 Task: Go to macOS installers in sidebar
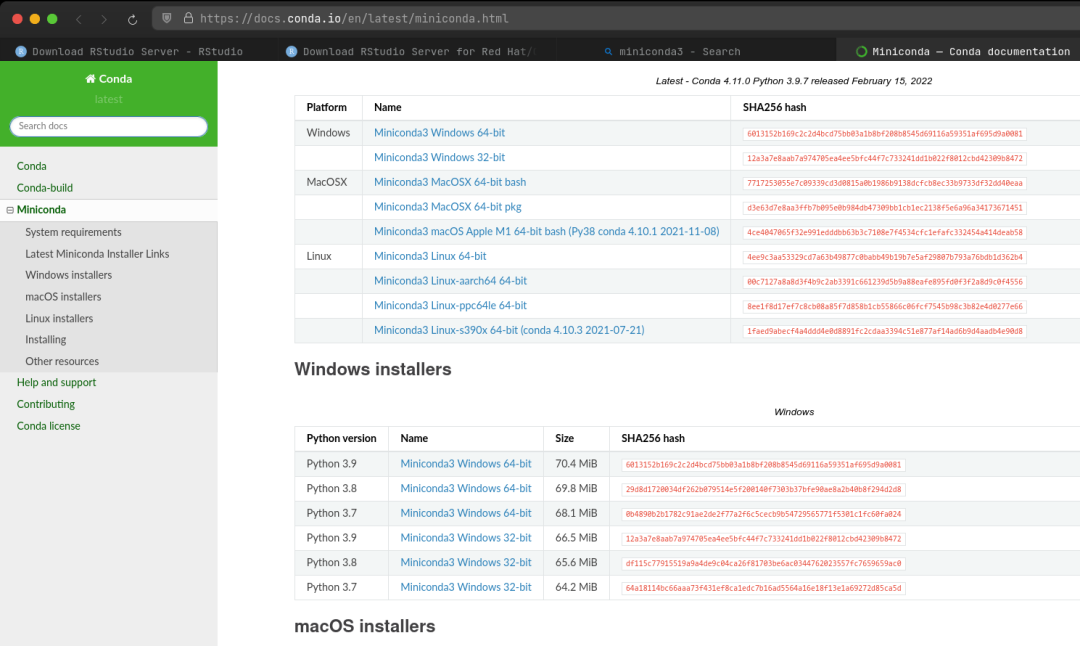(63, 297)
